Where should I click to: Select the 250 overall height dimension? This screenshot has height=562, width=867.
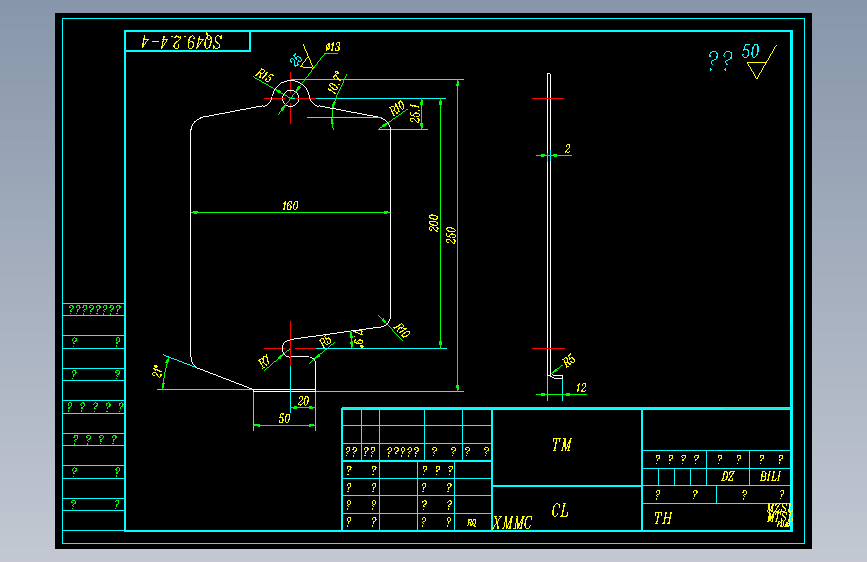tap(451, 235)
